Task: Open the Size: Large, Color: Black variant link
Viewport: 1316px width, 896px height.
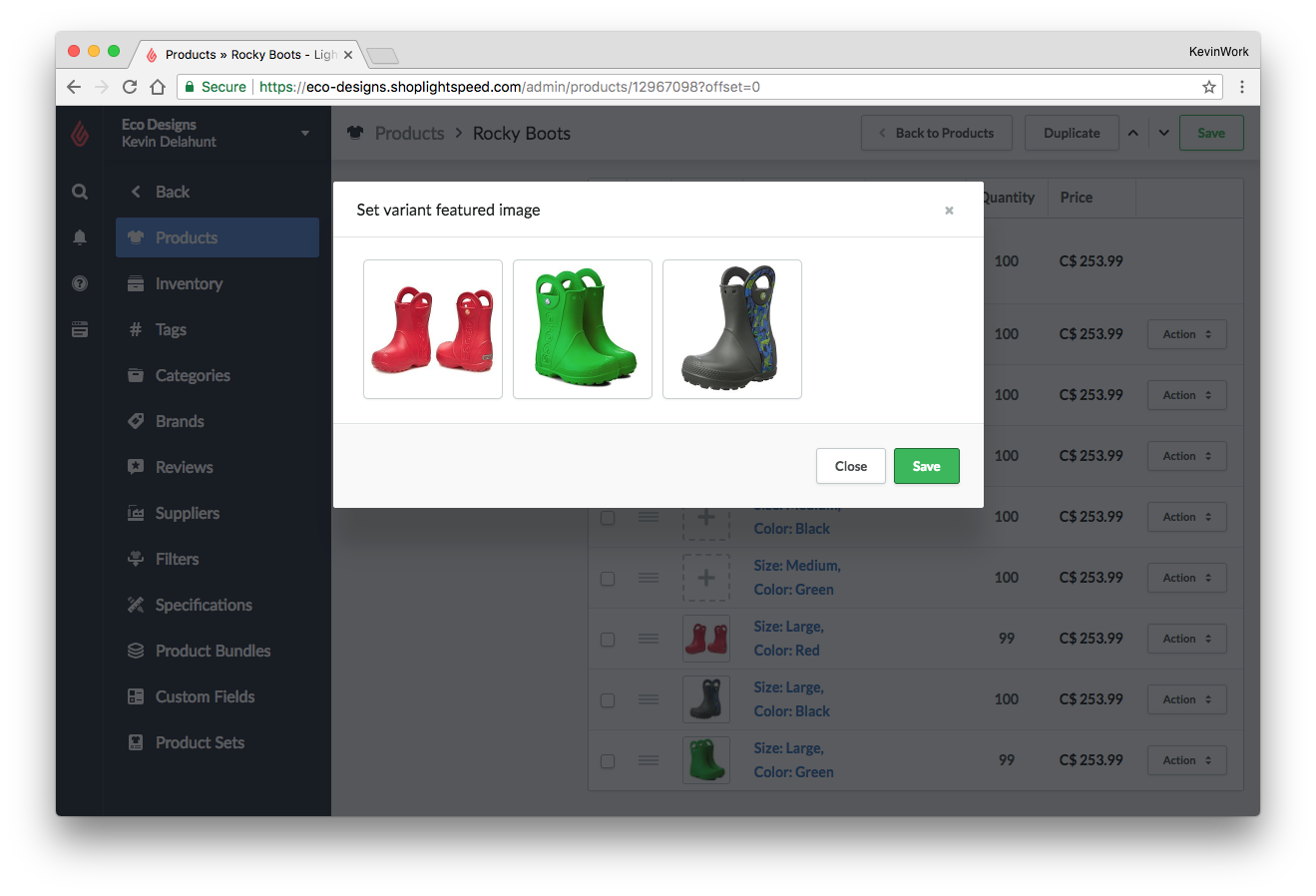Action: point(791,699)
